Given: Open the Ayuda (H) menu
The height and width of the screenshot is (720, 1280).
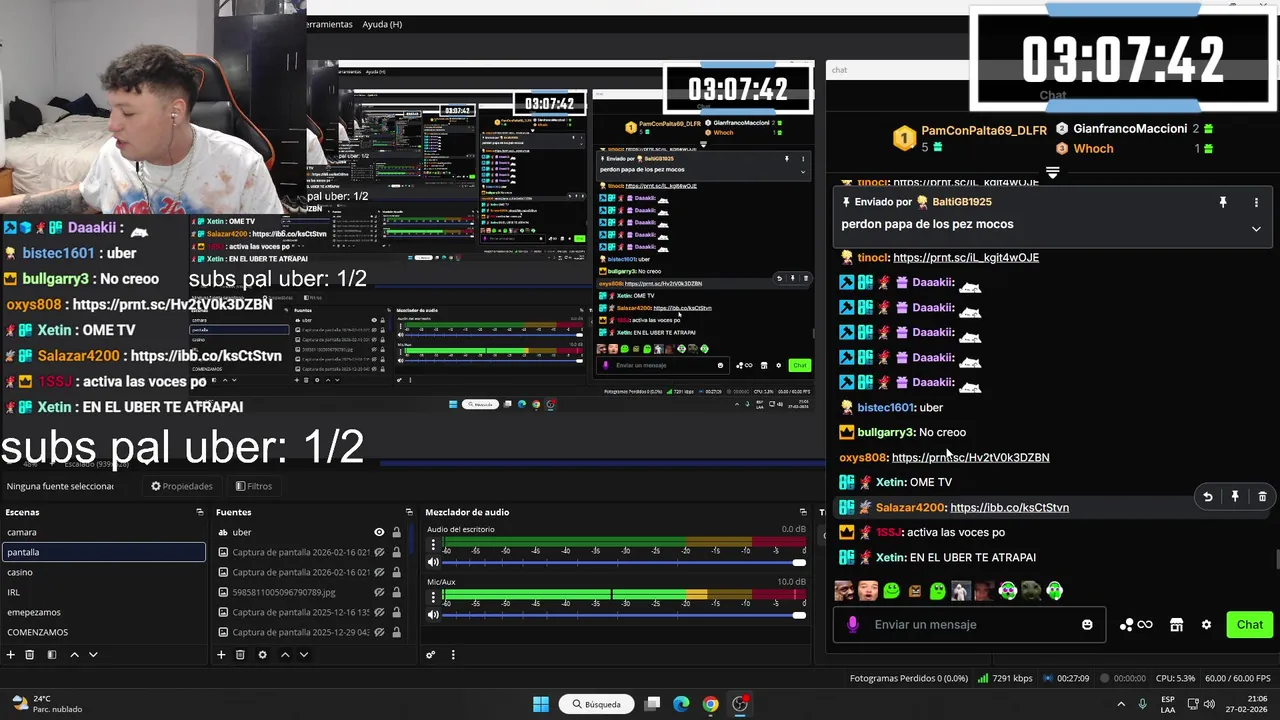Looking at the screenshot, I should 382,24.
